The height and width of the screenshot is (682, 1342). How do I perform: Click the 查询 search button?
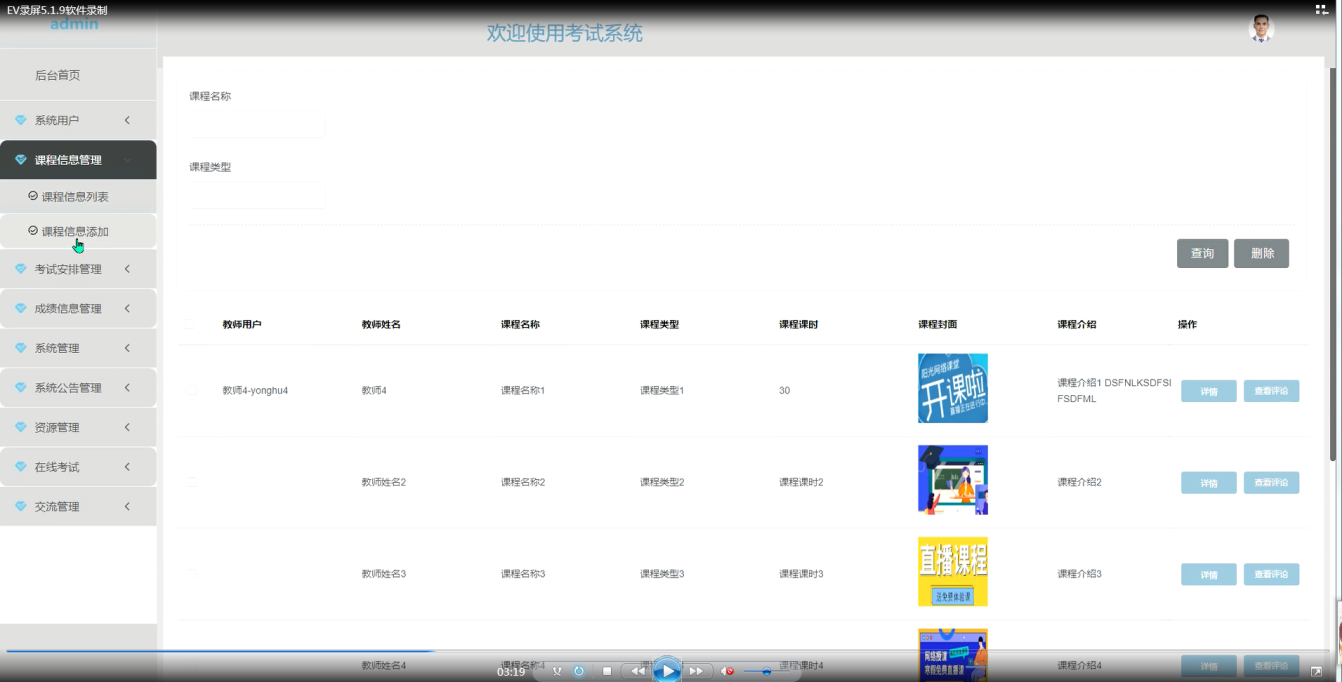tap(1202, 254)
